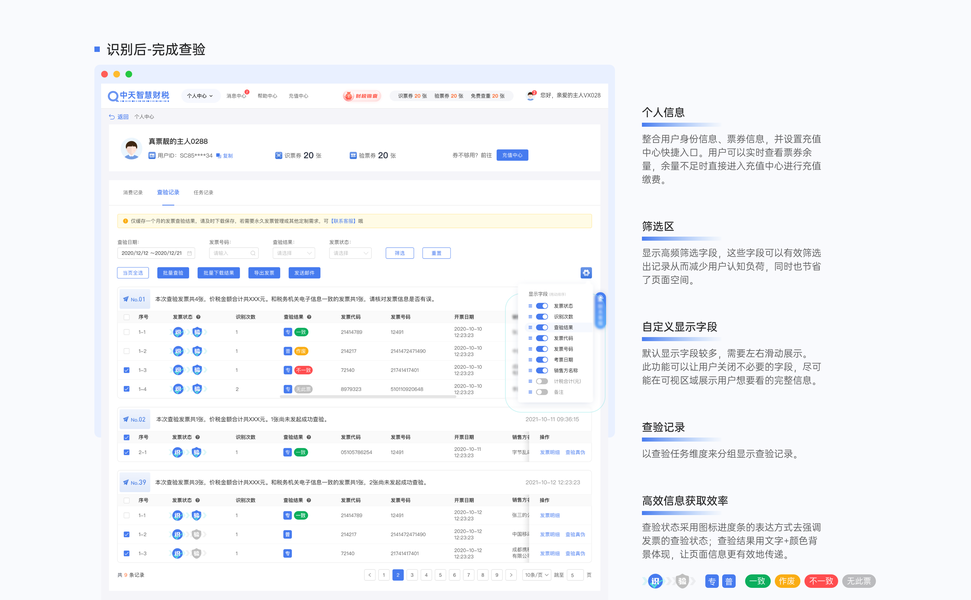The width and height of the screenshot is (971, 600).
Task: Uncheck row 2-1 checkbox in No.02 table
Action: [x=126, y=453]
